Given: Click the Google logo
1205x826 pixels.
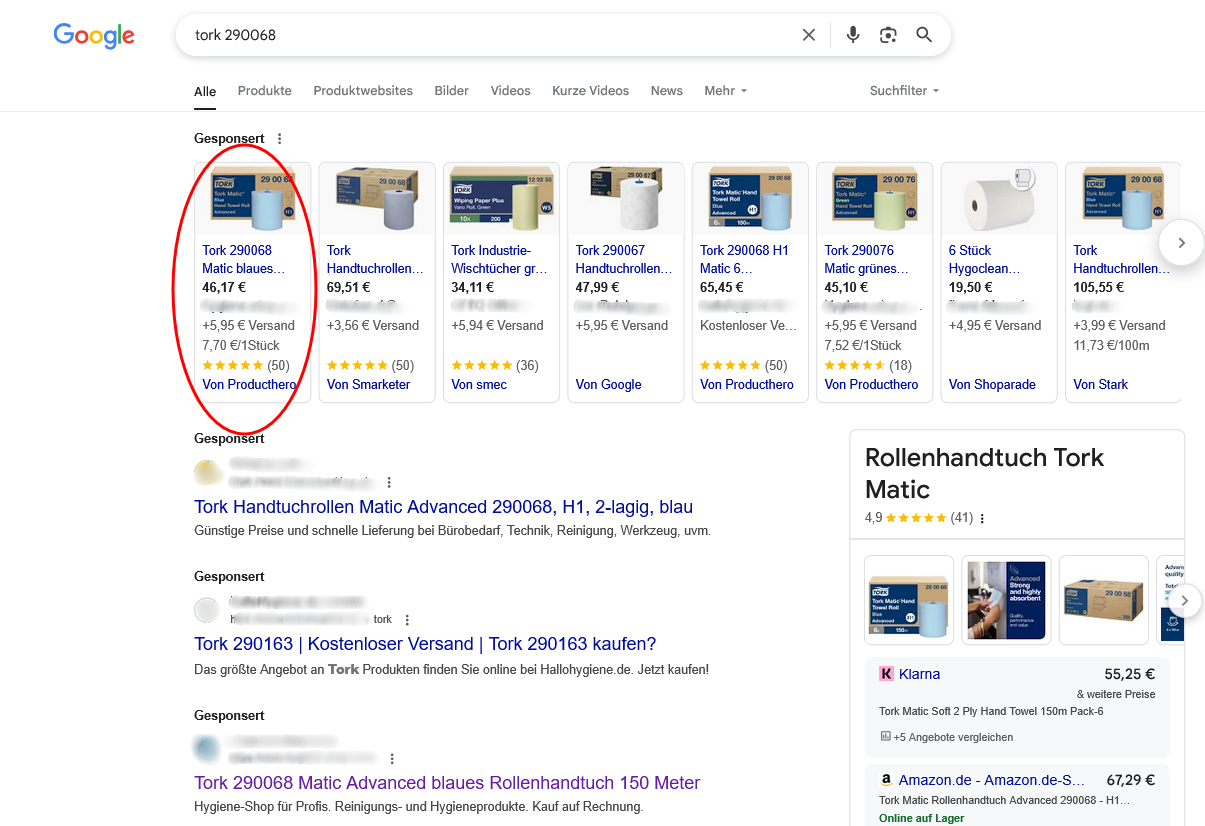Looking at the screenshot, I should click(x=94, y=36).
